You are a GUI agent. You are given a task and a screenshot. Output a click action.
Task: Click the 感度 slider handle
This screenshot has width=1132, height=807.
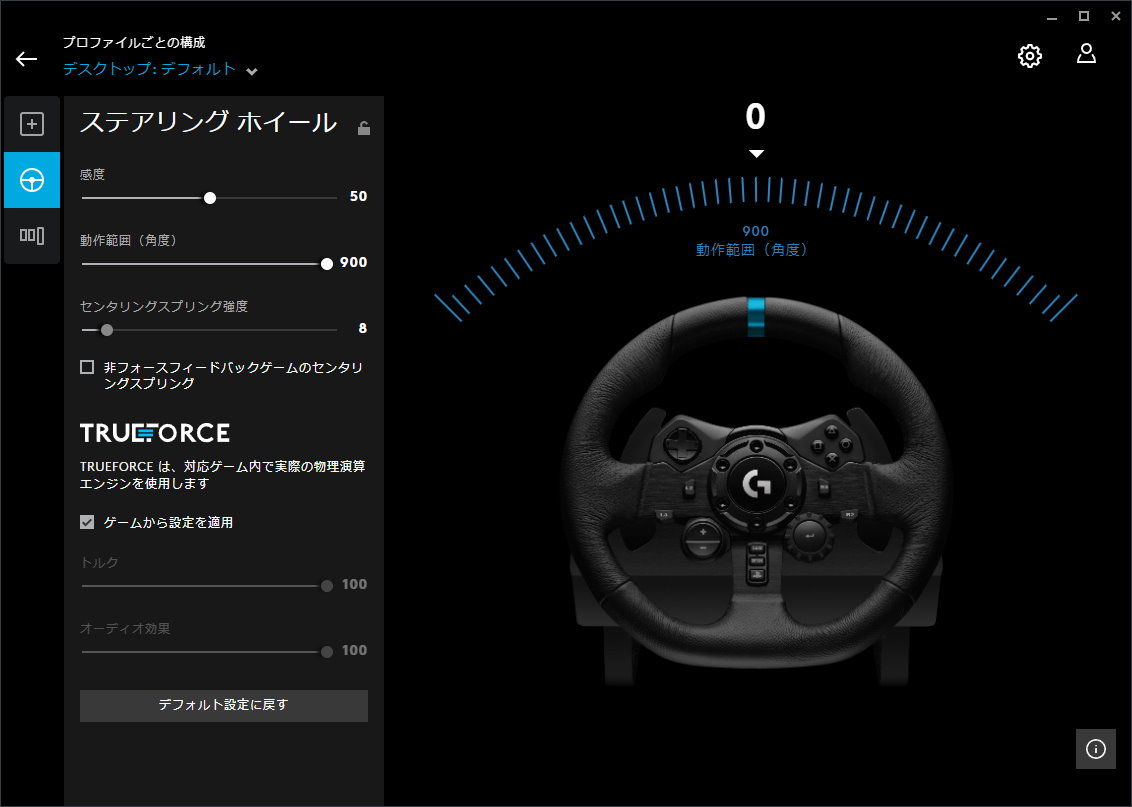pos(210,198)
